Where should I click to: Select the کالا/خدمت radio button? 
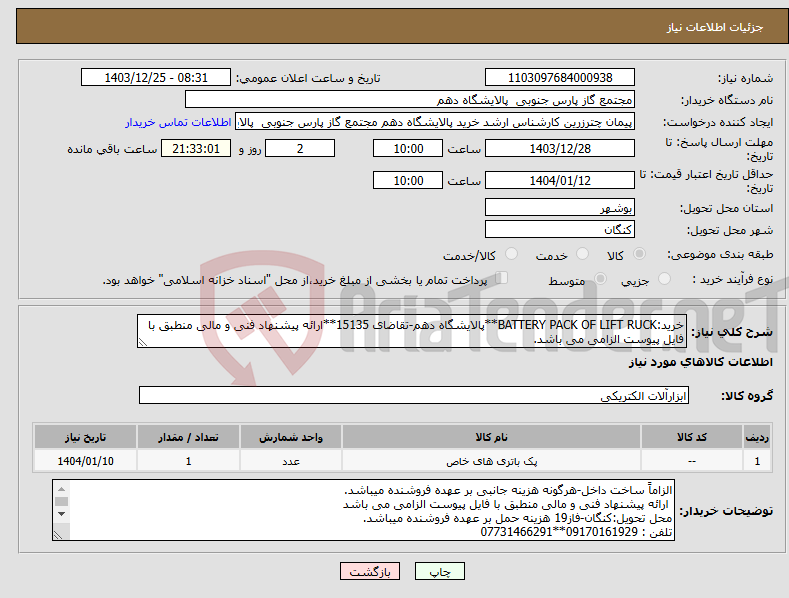(511, 254)
